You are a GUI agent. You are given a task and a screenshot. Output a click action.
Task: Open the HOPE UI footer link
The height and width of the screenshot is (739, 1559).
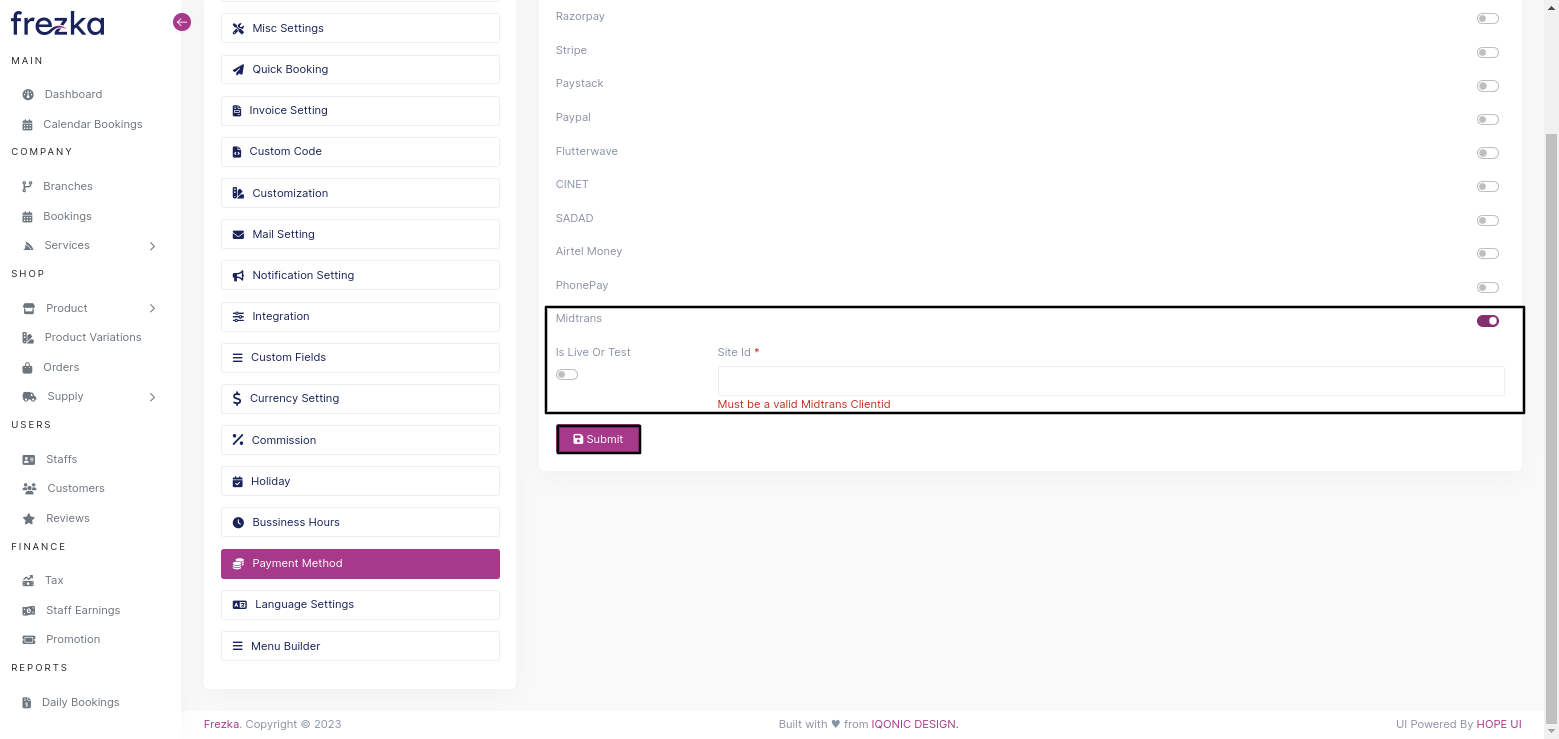click(1499, 724)
